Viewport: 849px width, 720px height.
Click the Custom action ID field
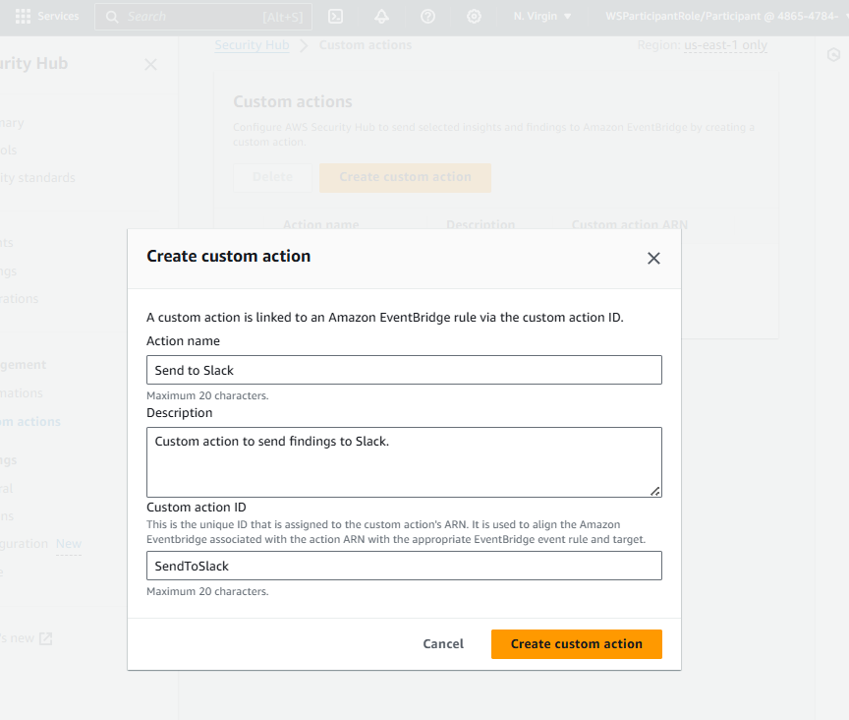(404, 566)
